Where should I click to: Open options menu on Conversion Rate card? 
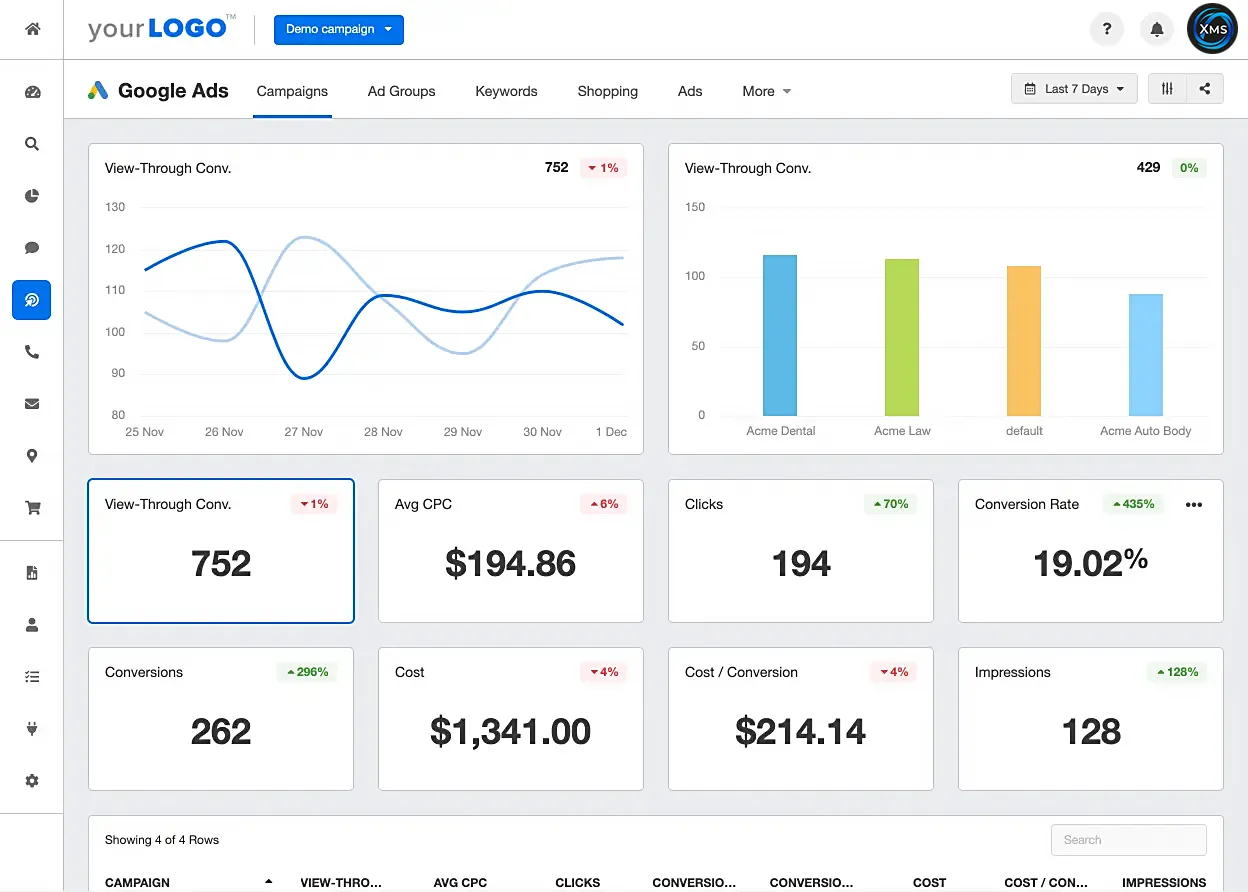1193,505
